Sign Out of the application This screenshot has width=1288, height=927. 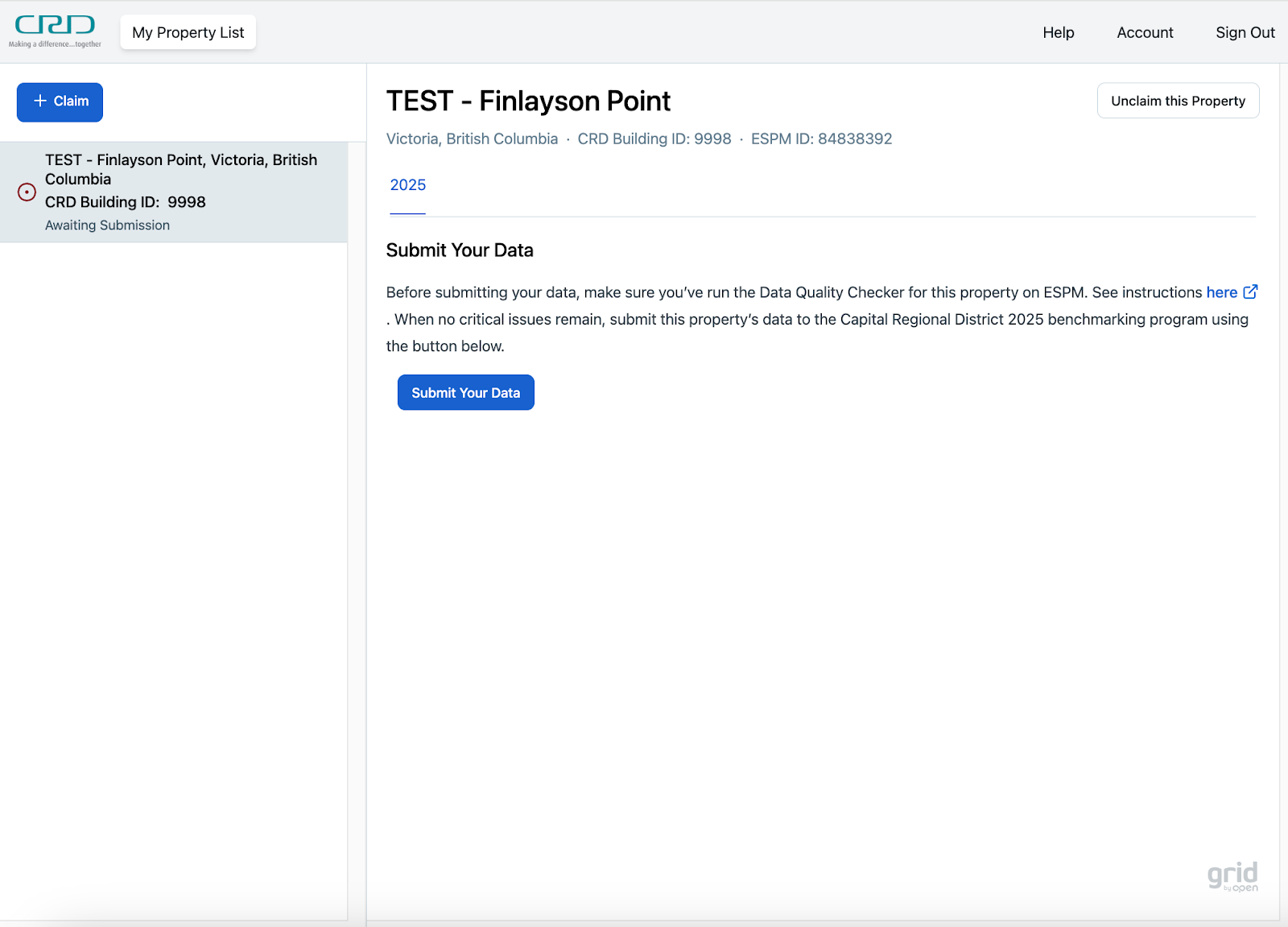point(1245,33)
